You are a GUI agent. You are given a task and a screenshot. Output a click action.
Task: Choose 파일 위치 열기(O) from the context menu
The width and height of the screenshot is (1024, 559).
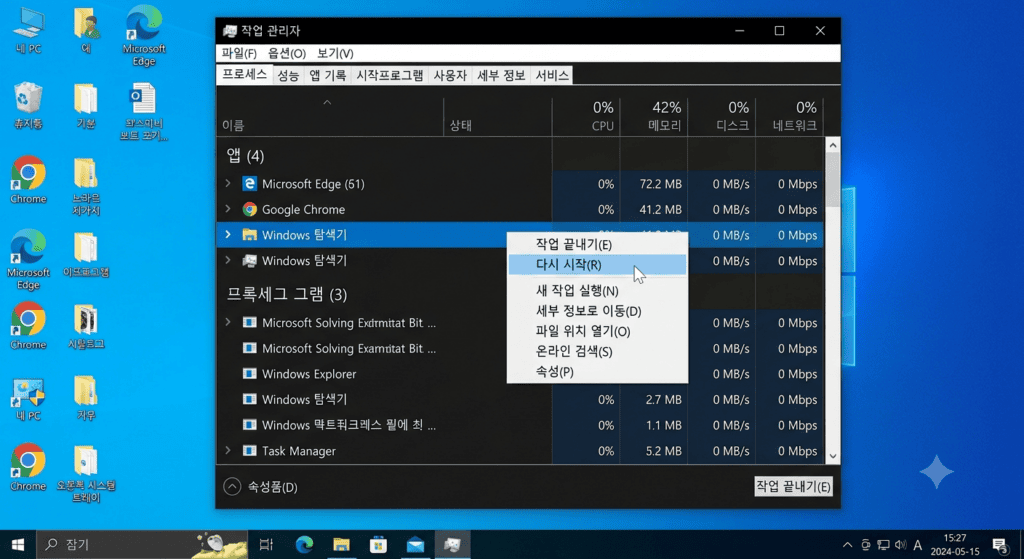(597, 331)
